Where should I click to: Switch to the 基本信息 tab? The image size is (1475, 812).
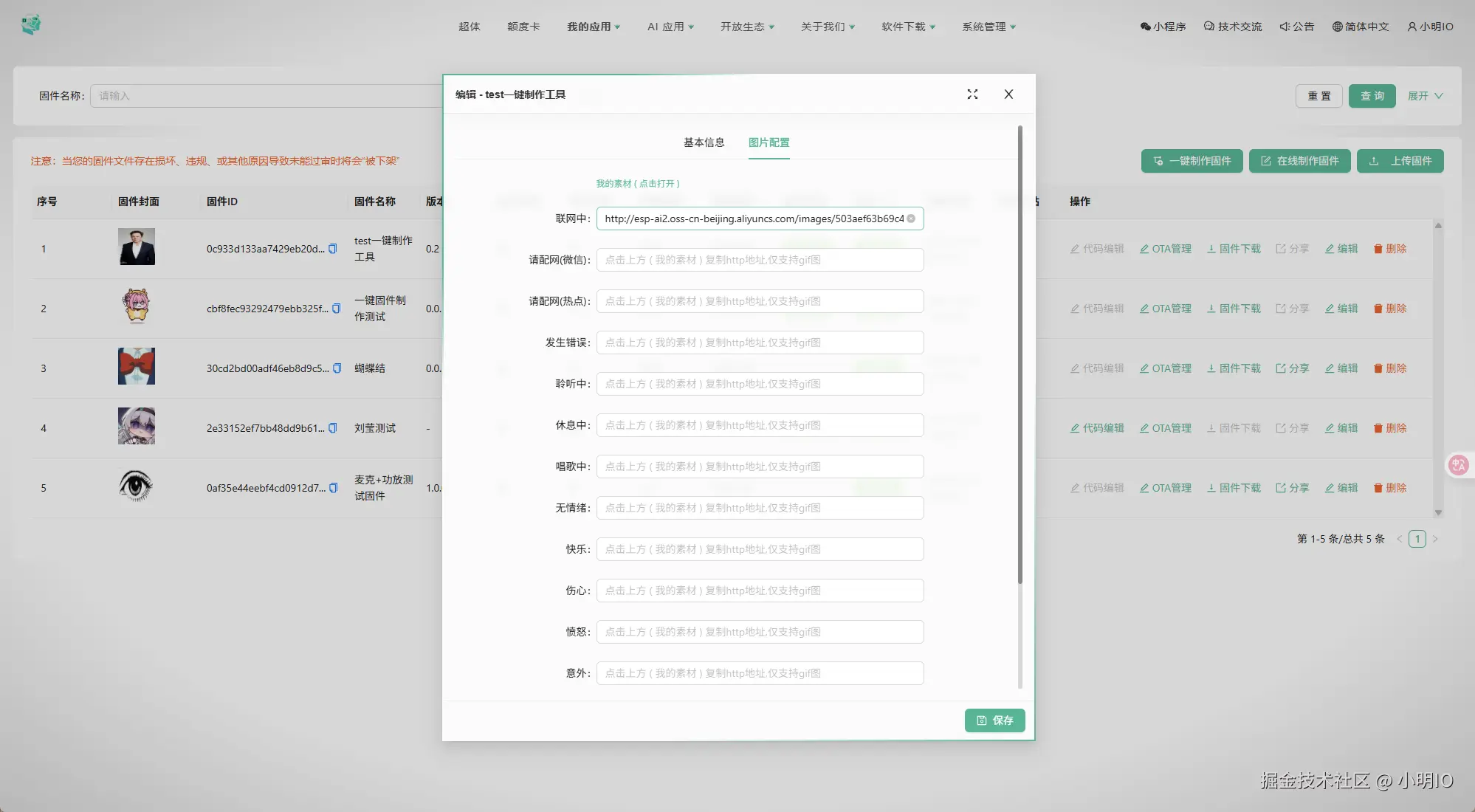704,142
